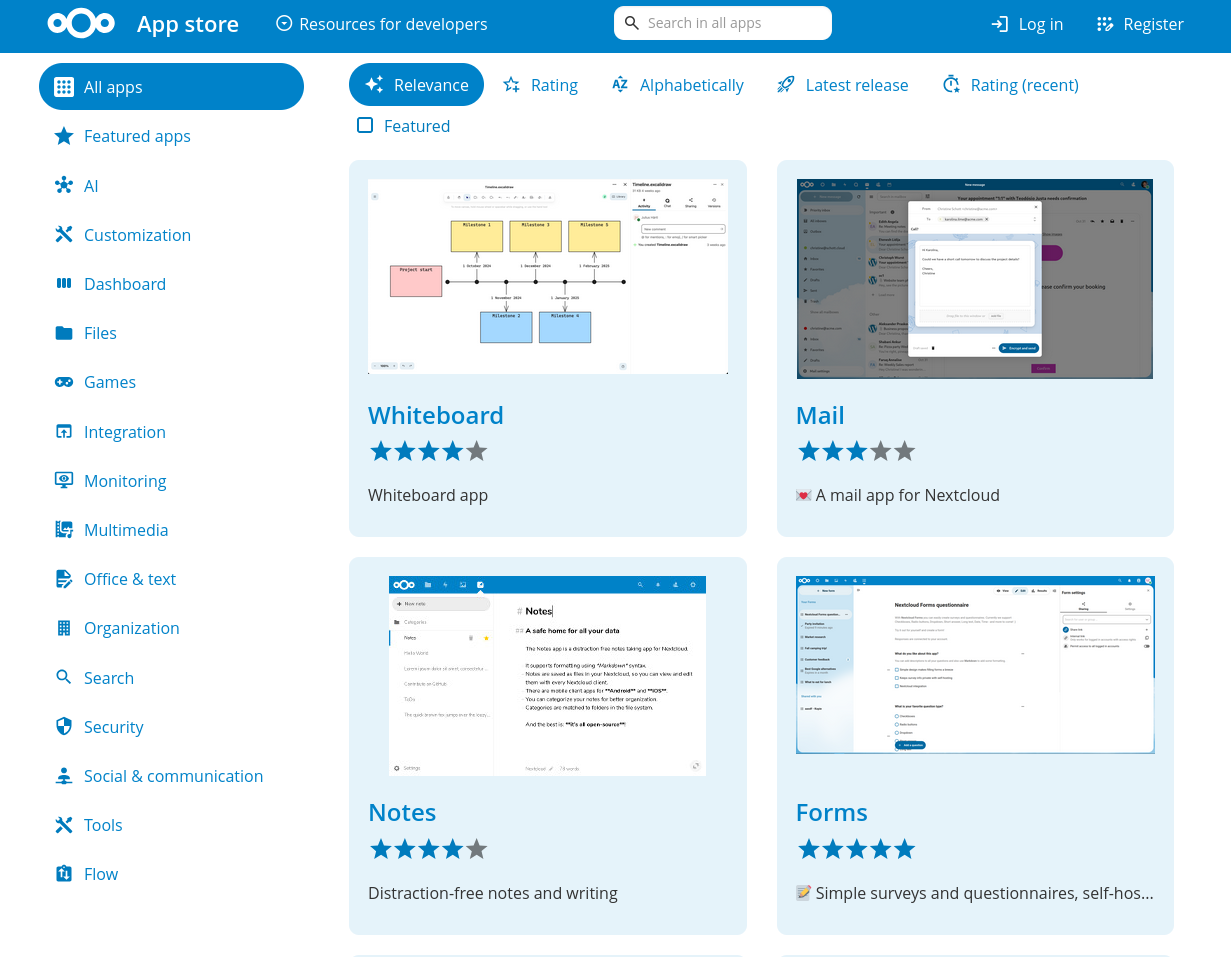Open the Flow category icon
Viewport: 1231px width, 957px height.
[x=64, y=874]
